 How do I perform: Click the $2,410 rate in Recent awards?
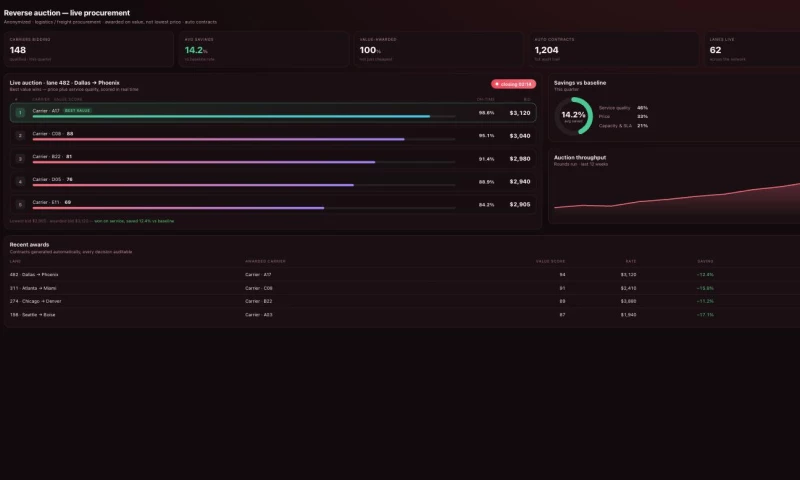629,288
